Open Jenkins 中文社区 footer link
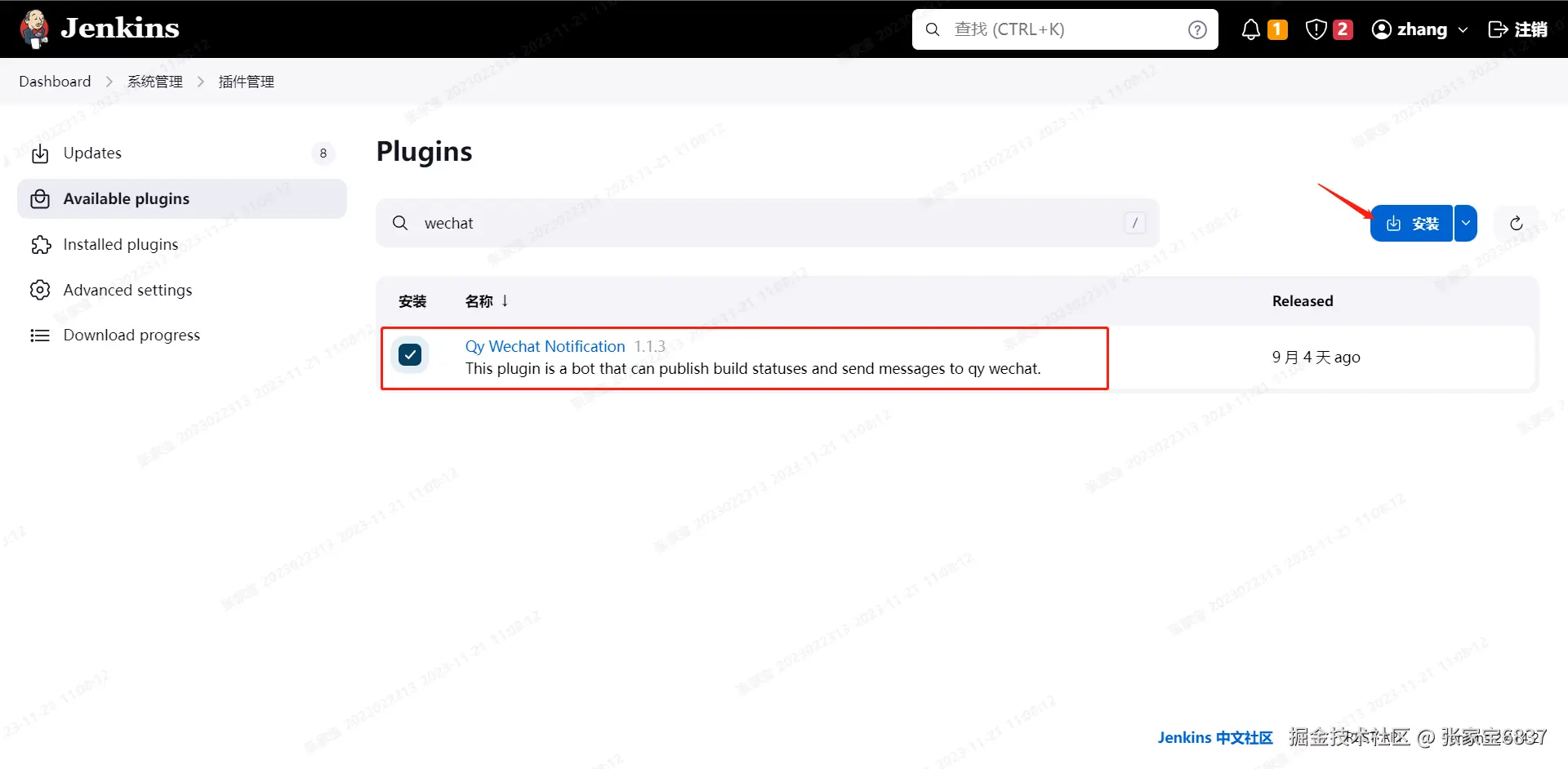The width and height of the screenshot is (1568, 769). 1215,738
